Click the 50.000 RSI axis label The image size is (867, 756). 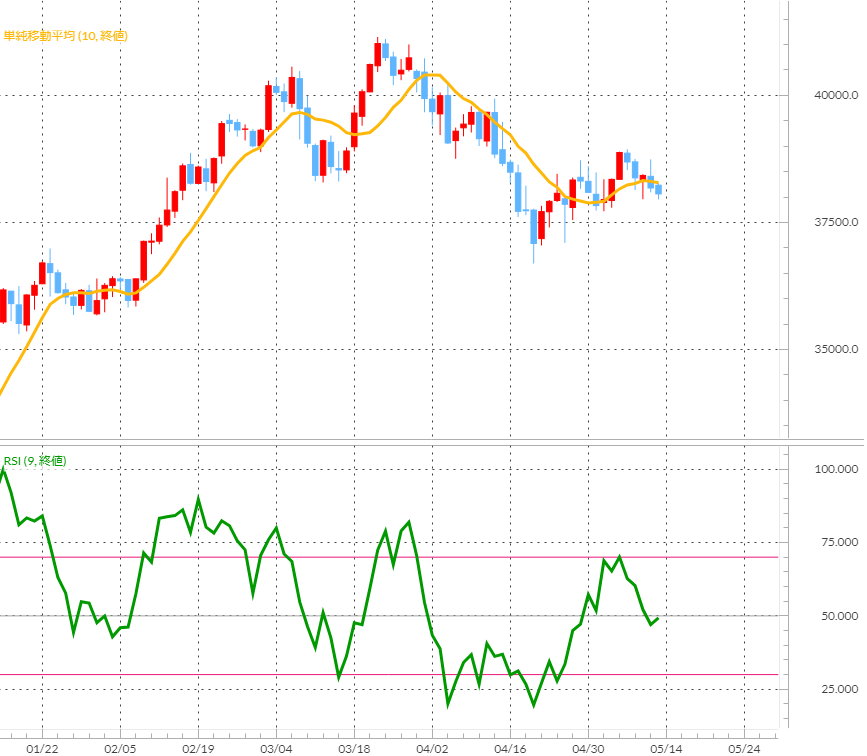(839, 616)
